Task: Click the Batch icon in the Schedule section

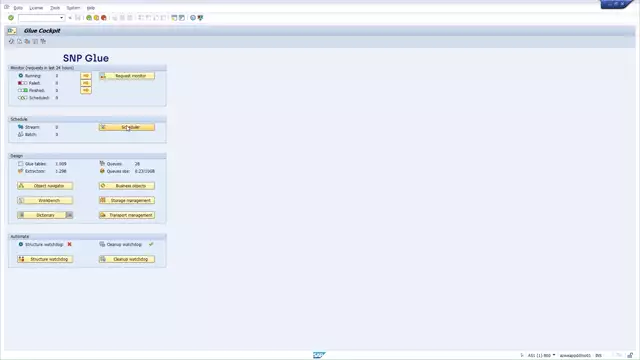Action: pyautogui.click(x=20, y=134)
